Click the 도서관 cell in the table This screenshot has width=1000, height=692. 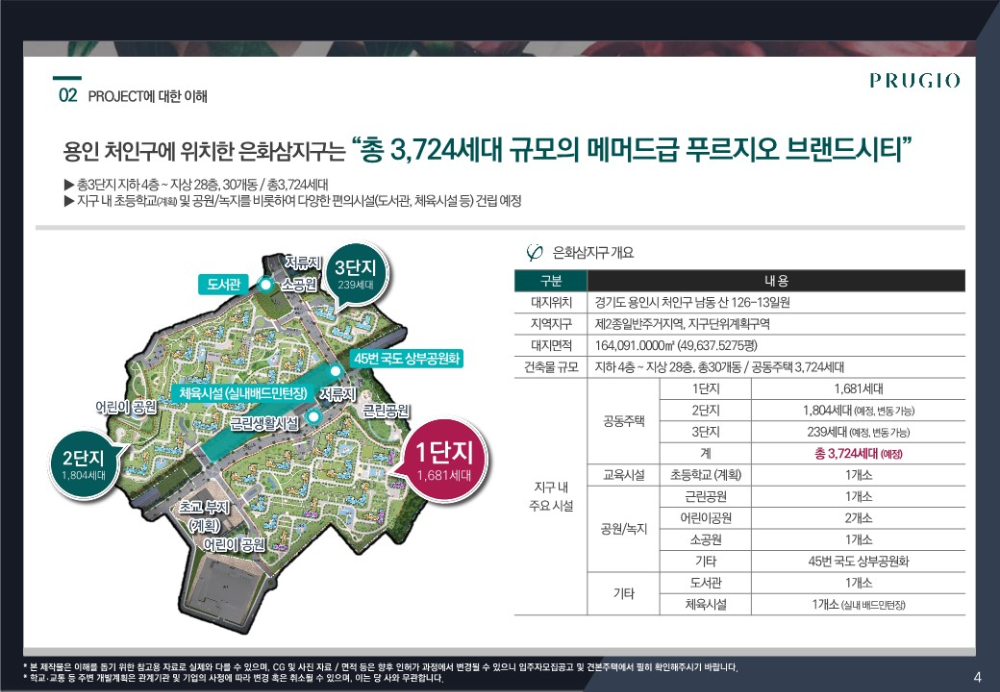(x=705, y=583)
